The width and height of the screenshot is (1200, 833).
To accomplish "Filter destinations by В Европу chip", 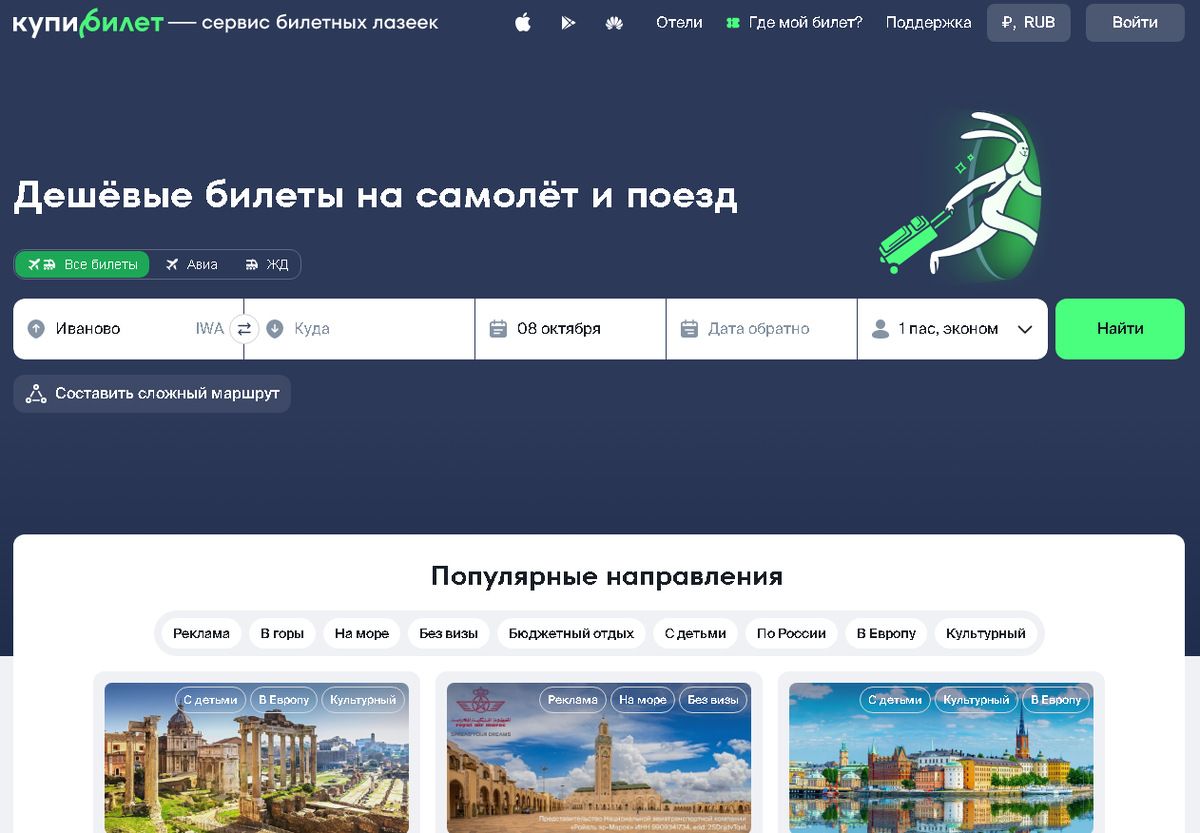I will point(886,633).
